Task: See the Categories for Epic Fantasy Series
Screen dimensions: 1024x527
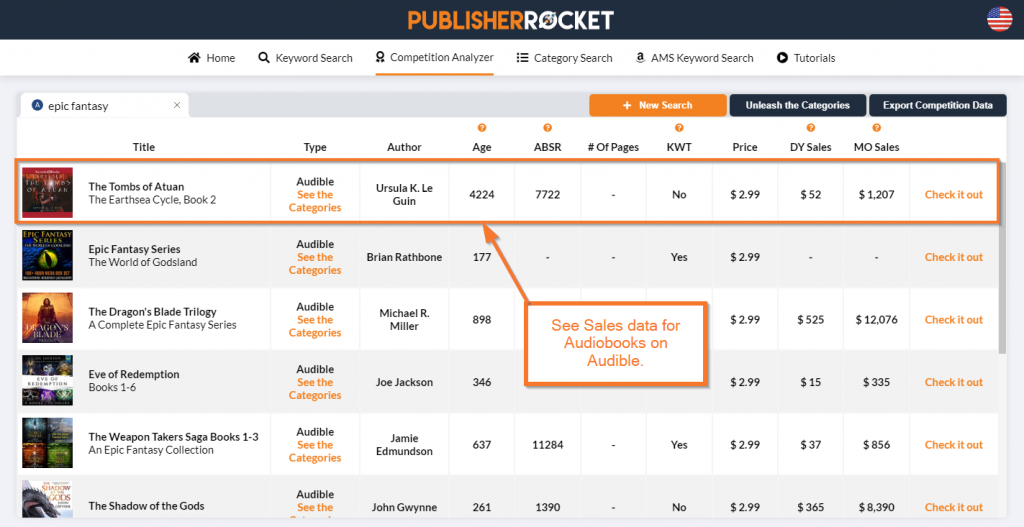Action: click(x=315, y=264)
